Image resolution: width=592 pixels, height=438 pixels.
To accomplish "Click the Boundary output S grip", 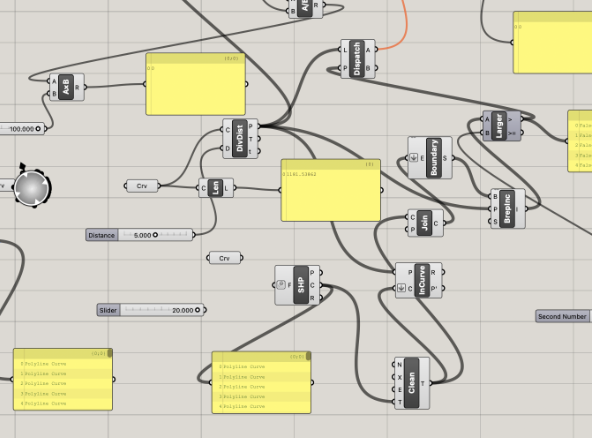I will (453, 158).
